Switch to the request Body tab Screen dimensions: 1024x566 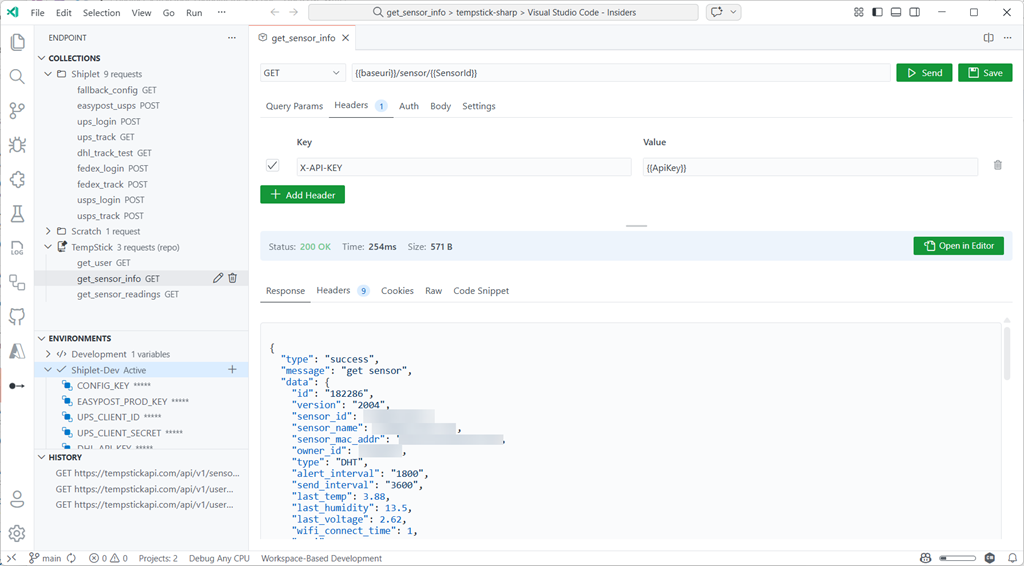click(440, 106)
